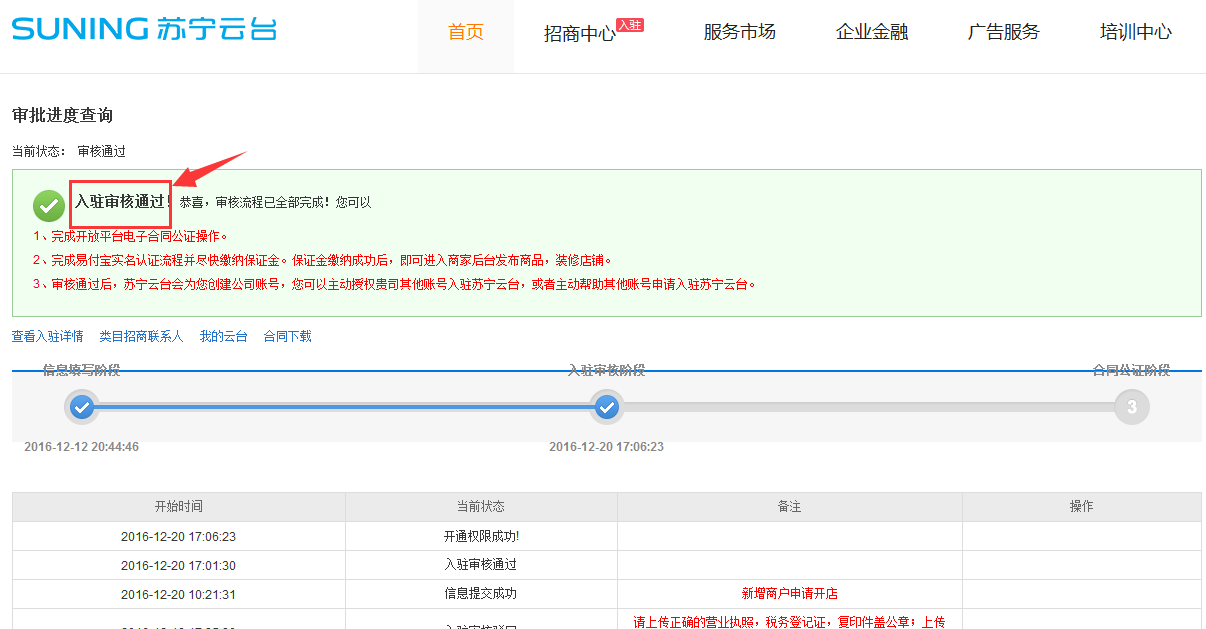Select 广告服务 in the top navigation
This screenshot has width=1206, height=629.
click(x=1004, y=32)
